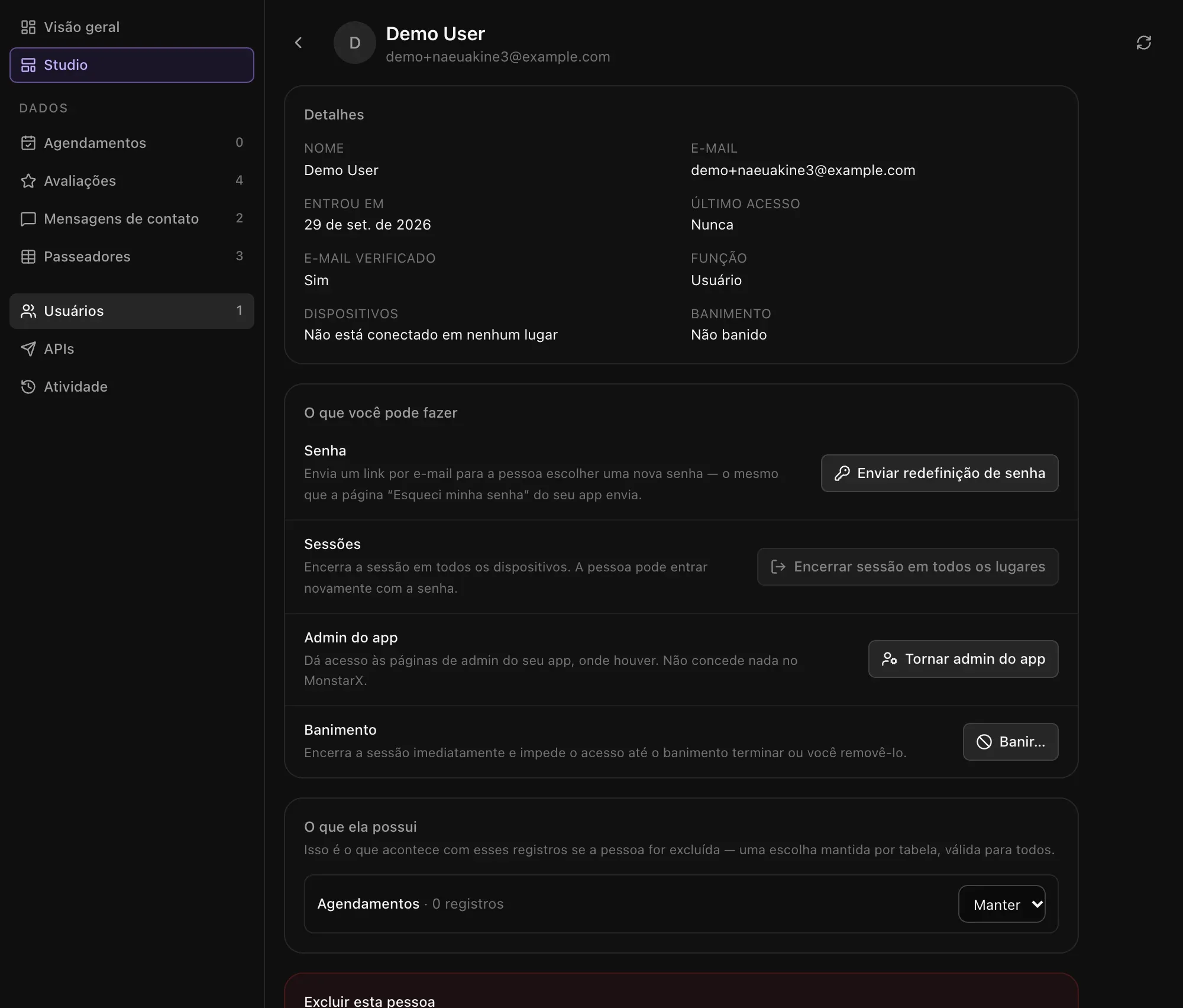The height and width of the screenshot is (1008, 1183).
Task: Open Agendamentos in the sidebar
Action: pyautogui.click(x=132, y=143)
